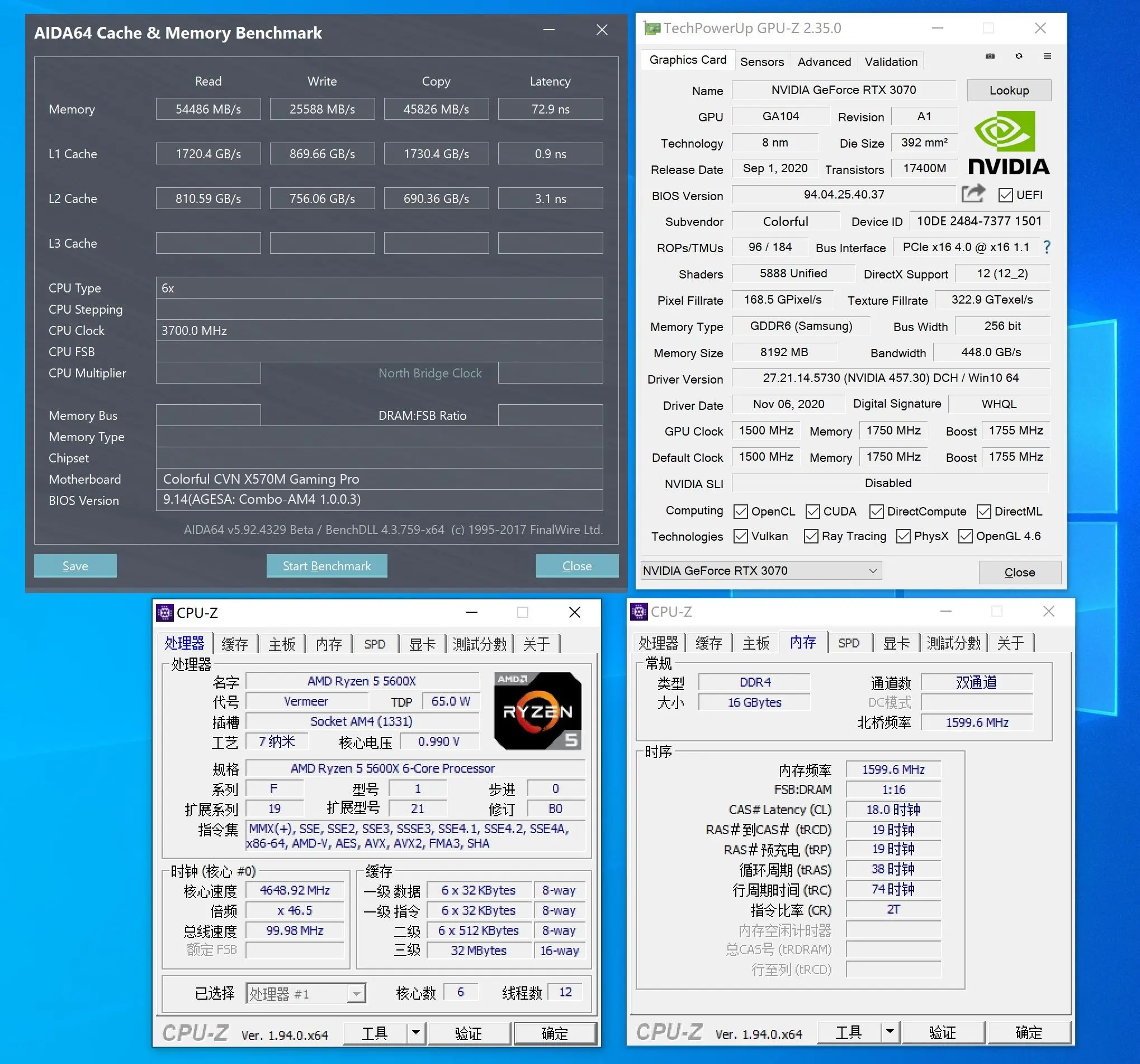Click the 核心速度 4648.92 MHz value
1140x1064 pixels.
click(x=295, y=890)
